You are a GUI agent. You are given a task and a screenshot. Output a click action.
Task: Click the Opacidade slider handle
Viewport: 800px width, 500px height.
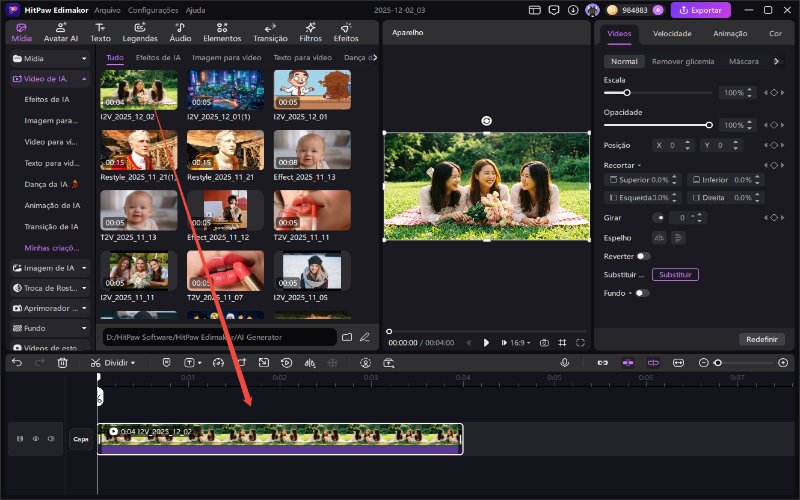709,125
